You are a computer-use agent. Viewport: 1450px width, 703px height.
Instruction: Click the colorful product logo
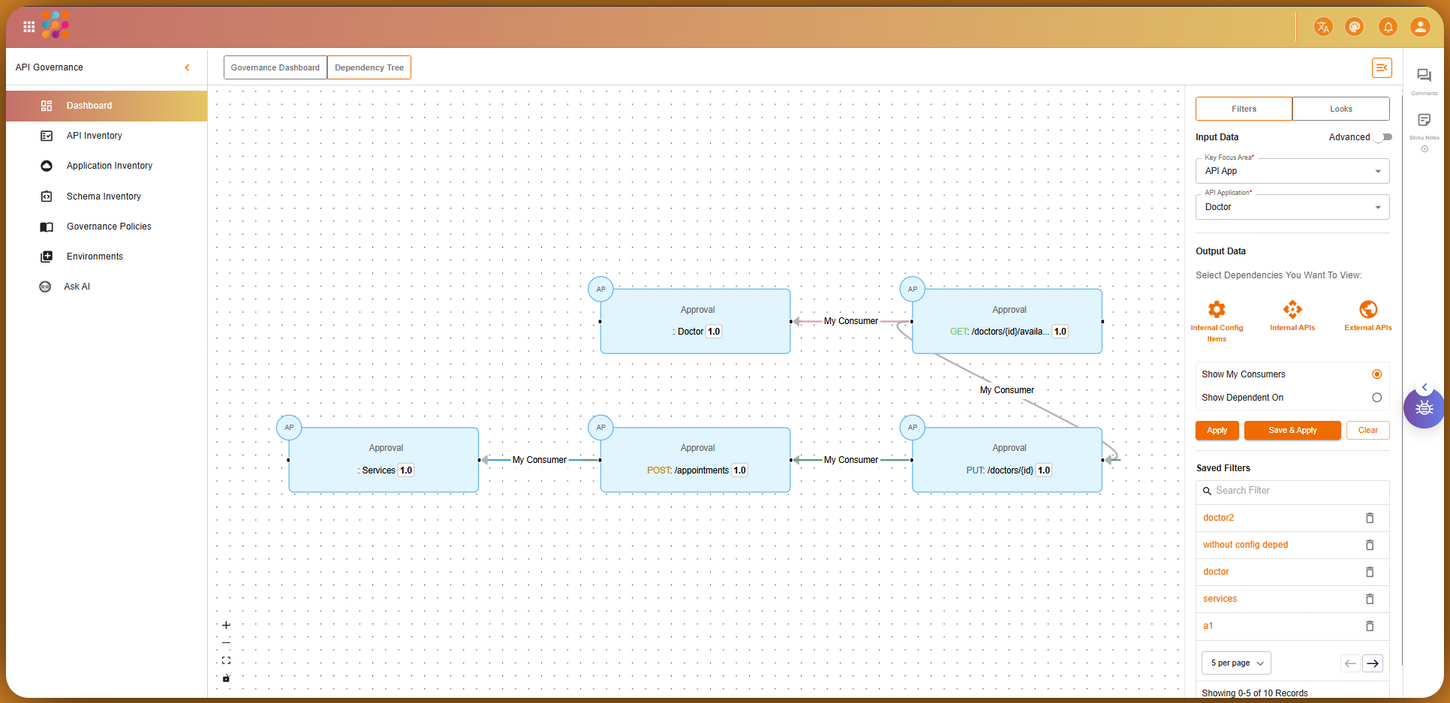[x=56, y=25]
